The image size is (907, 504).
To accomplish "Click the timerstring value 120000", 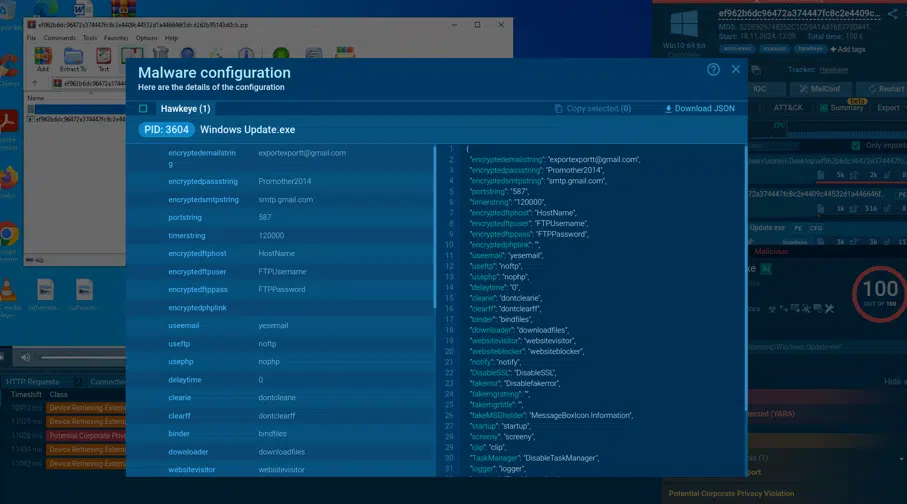I will point(271,236).
